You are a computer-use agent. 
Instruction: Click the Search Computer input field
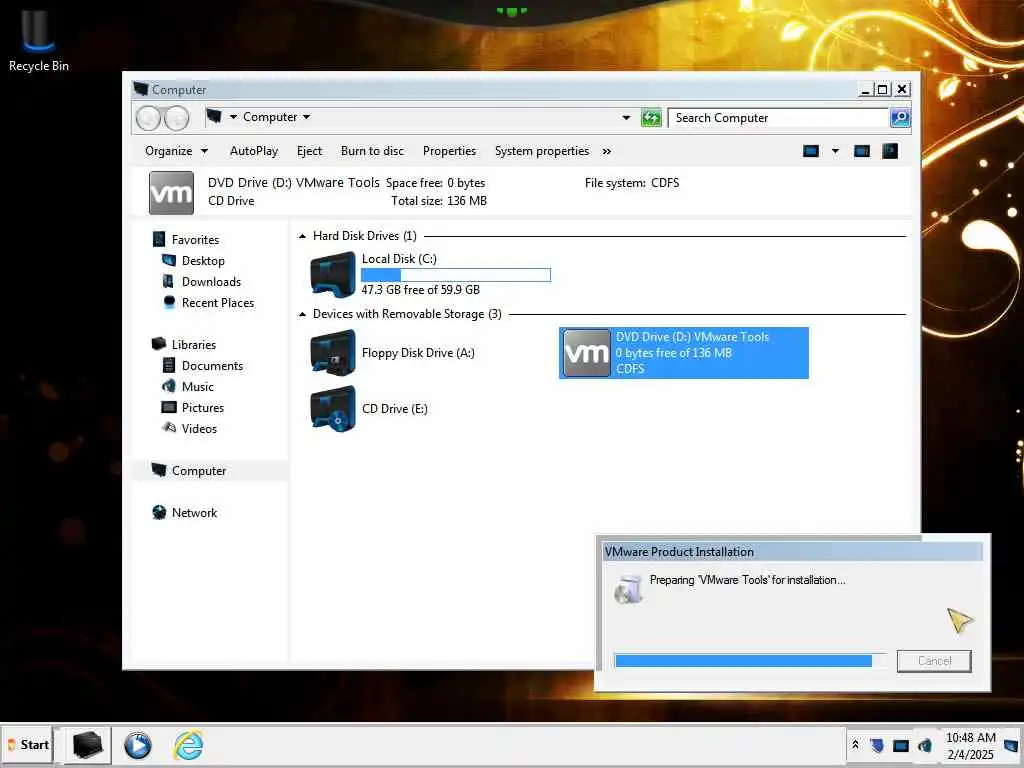(x=778, y=118)
